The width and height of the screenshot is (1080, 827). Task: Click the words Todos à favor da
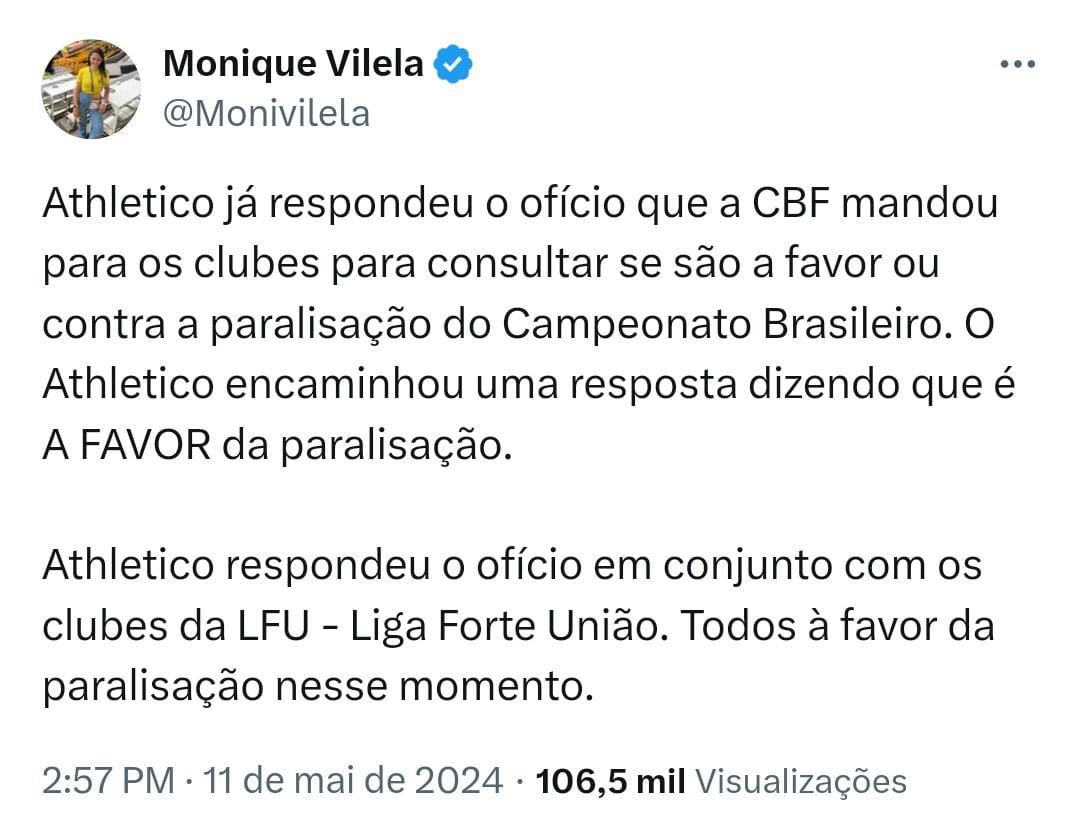pos(836,627)
